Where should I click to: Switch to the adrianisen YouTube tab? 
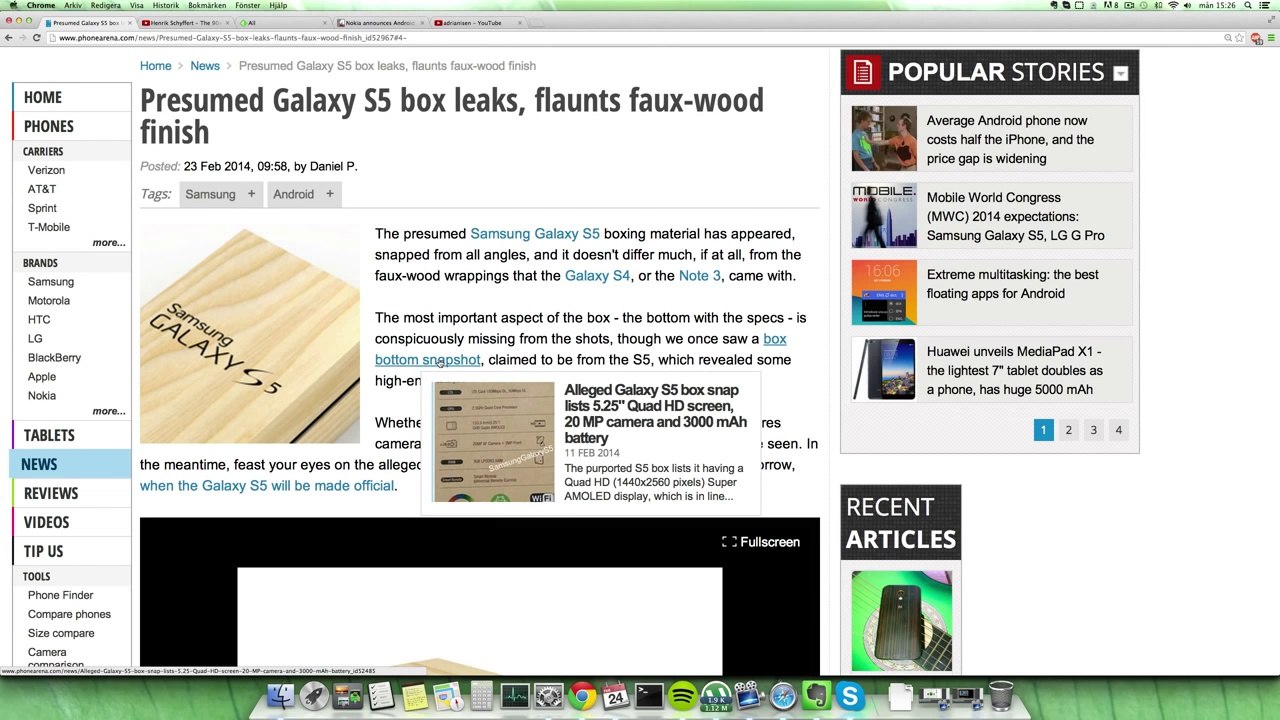pos(478,22)
